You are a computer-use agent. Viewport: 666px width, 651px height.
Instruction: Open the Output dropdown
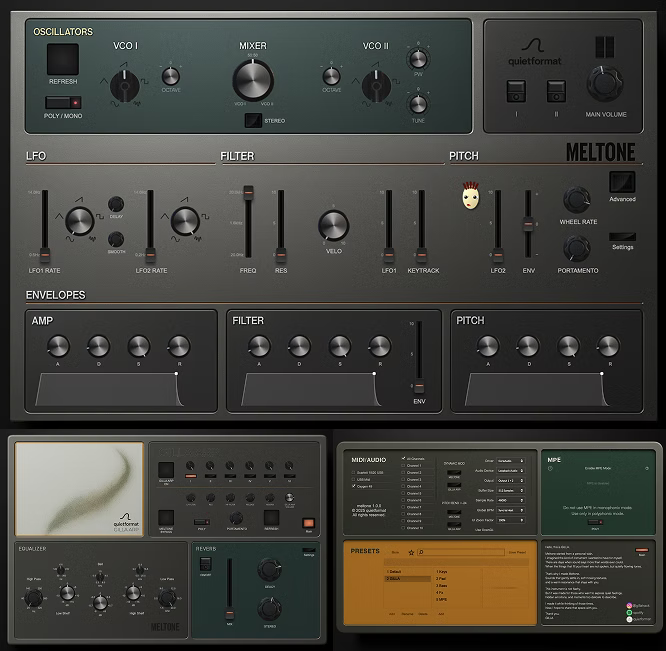511,480
